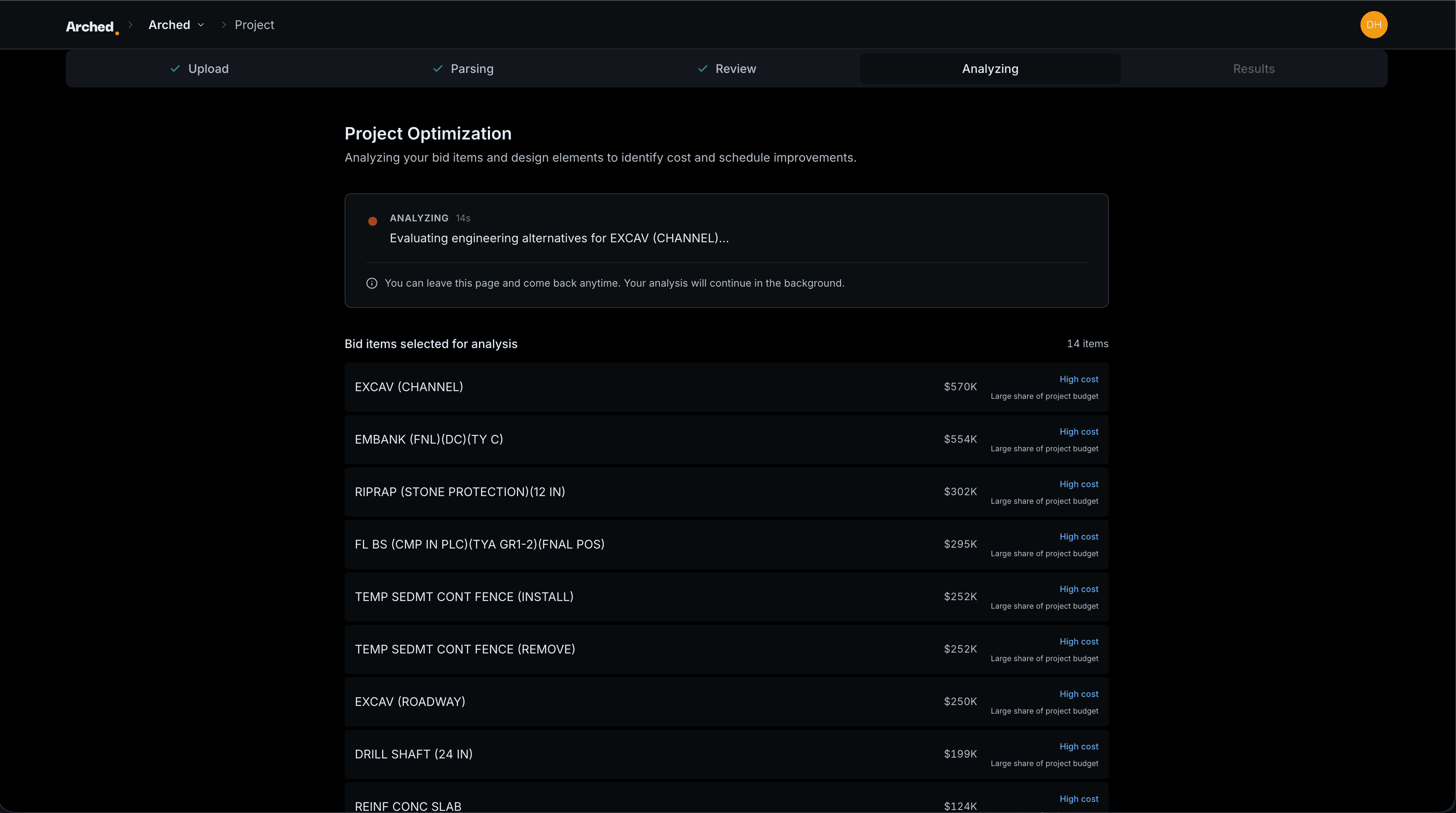Click the orange analyzing status dot

372,221
